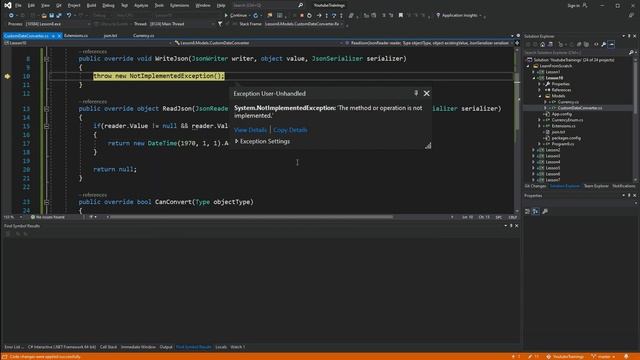Select Currency.cs in Solution Explorer
This screenshot has height=360, width=640.
click(x=568, y=102)
